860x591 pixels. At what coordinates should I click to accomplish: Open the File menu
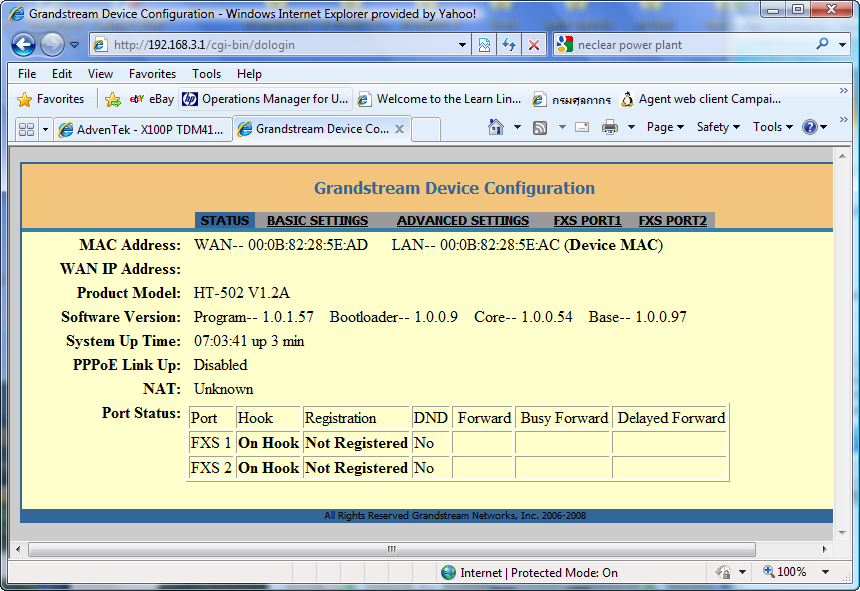(27, 73)
